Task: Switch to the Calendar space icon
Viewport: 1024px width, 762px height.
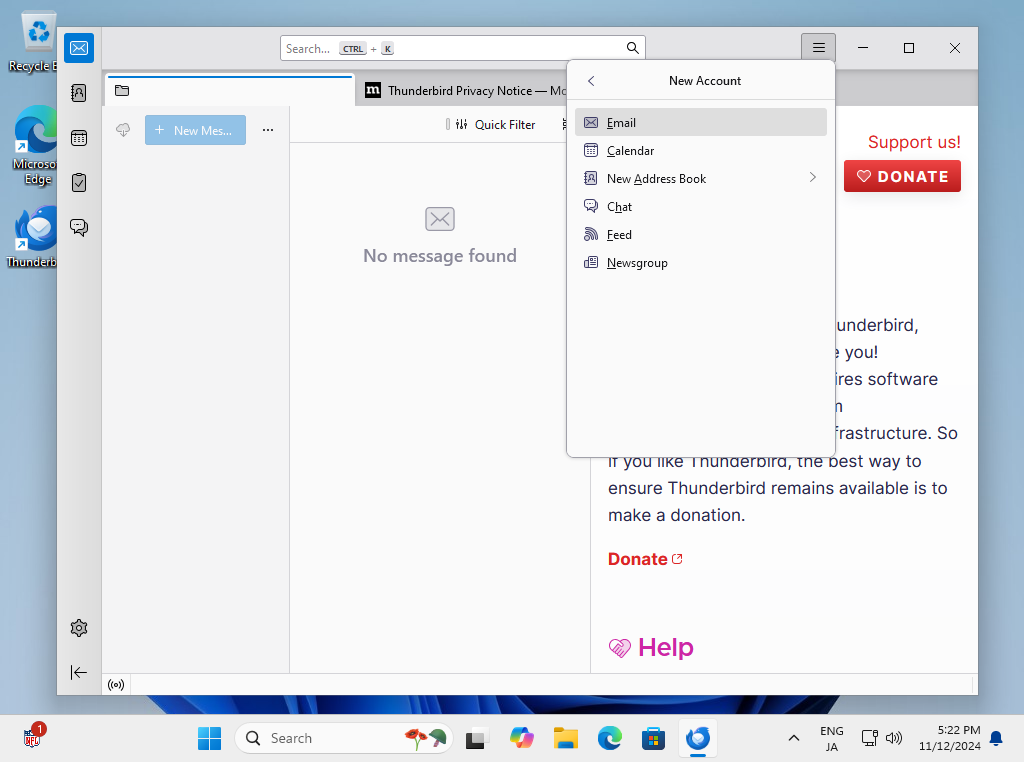Action: tap(79, 138)
